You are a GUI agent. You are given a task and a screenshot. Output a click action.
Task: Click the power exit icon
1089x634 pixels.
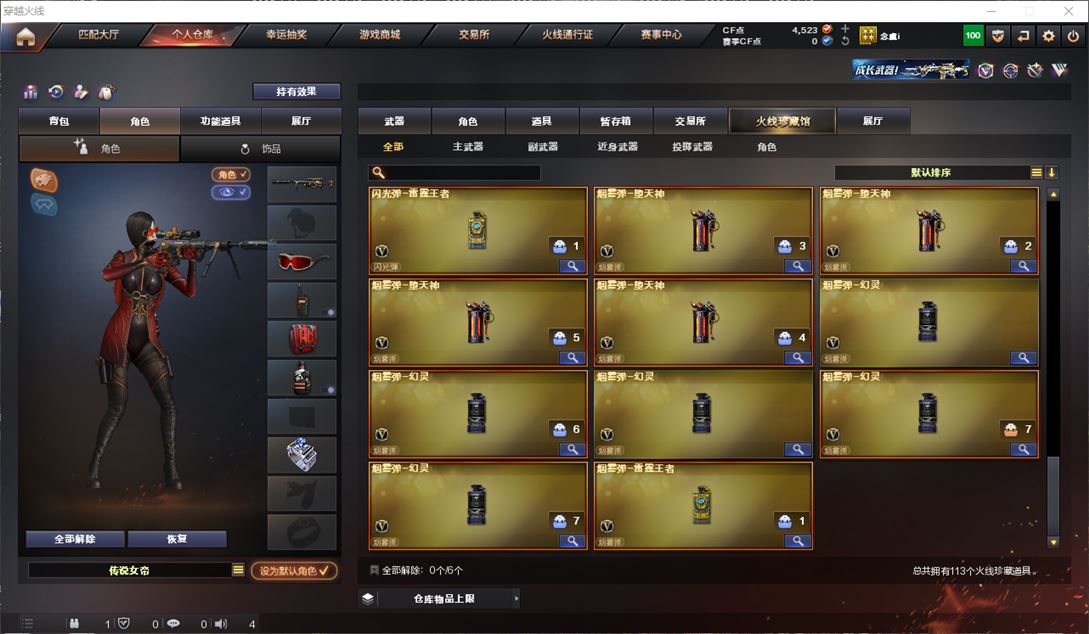click(x=1073, y=36)
